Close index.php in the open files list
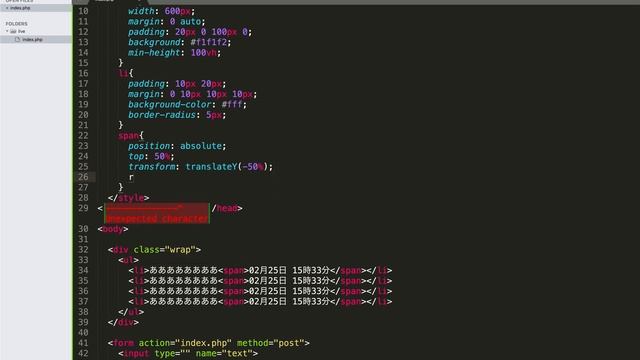The height and width of the screenshot is (360, 640). [x=7, y=8]
